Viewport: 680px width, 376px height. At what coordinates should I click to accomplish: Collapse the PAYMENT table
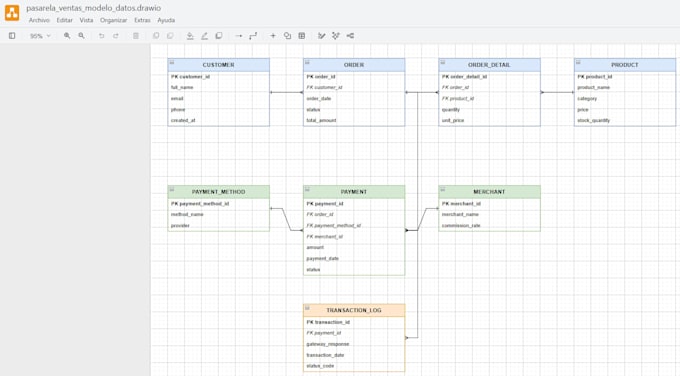coord(307,190)
